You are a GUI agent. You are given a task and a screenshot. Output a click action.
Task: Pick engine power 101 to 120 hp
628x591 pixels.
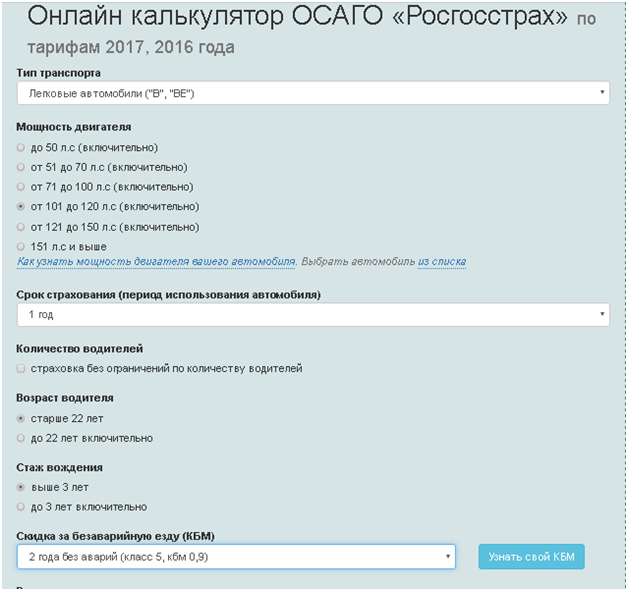pyautogui.click(x=22, y=207)
